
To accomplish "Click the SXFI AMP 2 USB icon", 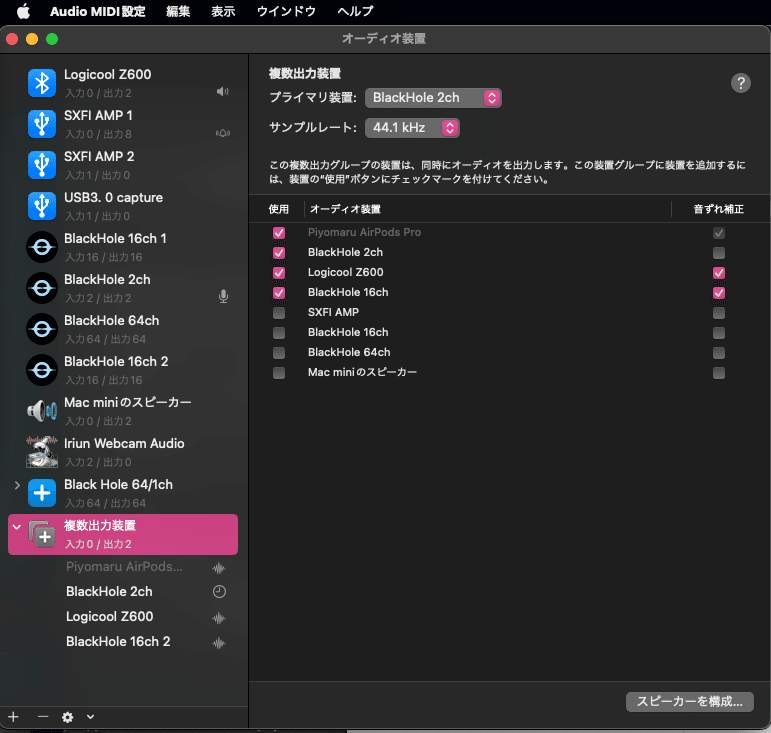I will point(42,165).
